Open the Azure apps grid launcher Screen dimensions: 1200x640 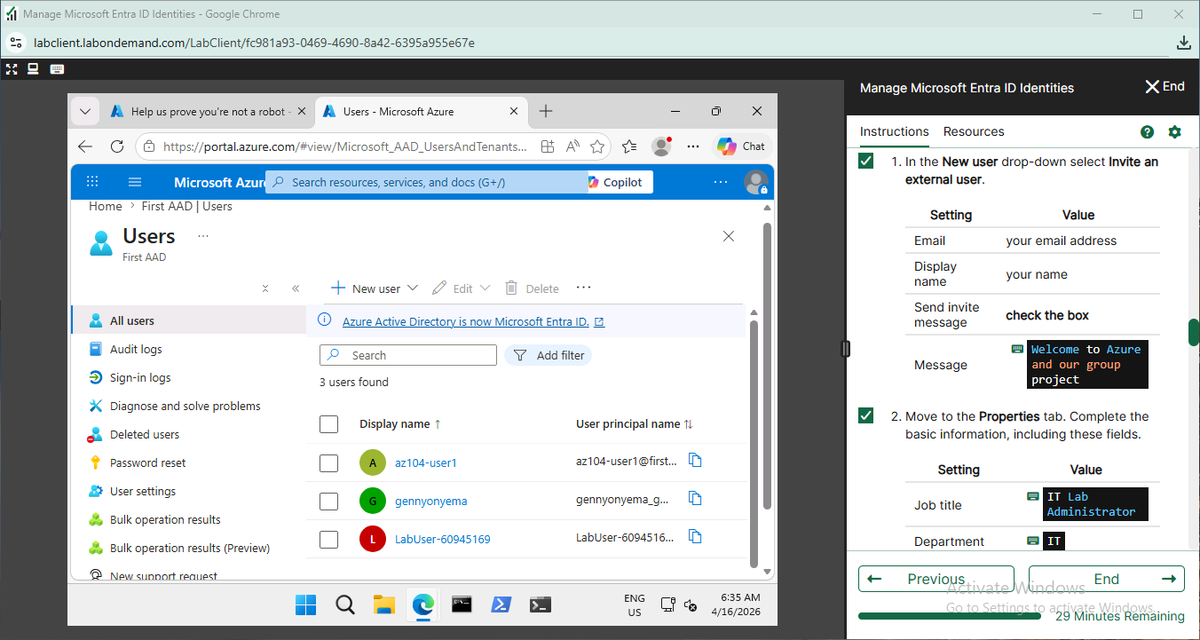pos(93,182)
